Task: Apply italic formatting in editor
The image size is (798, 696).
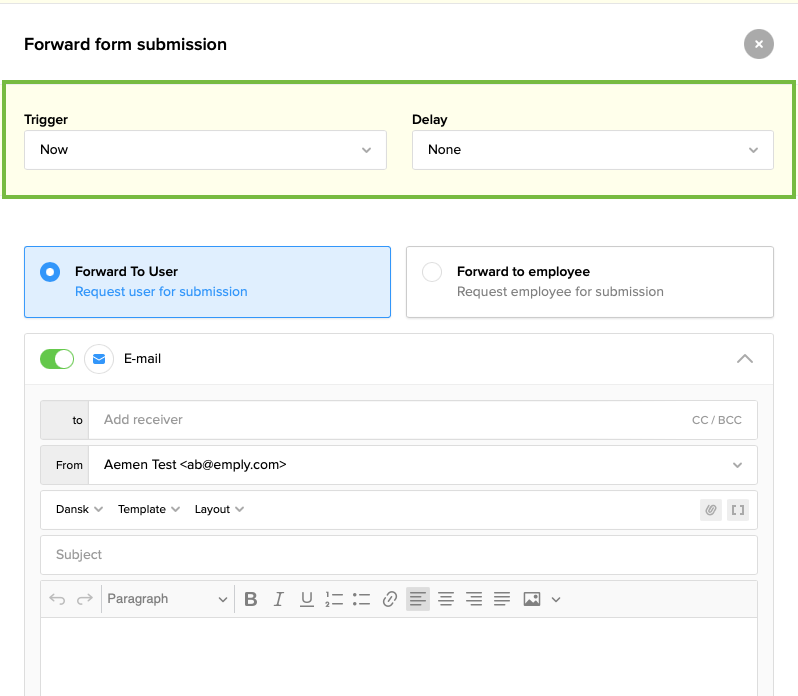Action: click(x=279, y=599)
